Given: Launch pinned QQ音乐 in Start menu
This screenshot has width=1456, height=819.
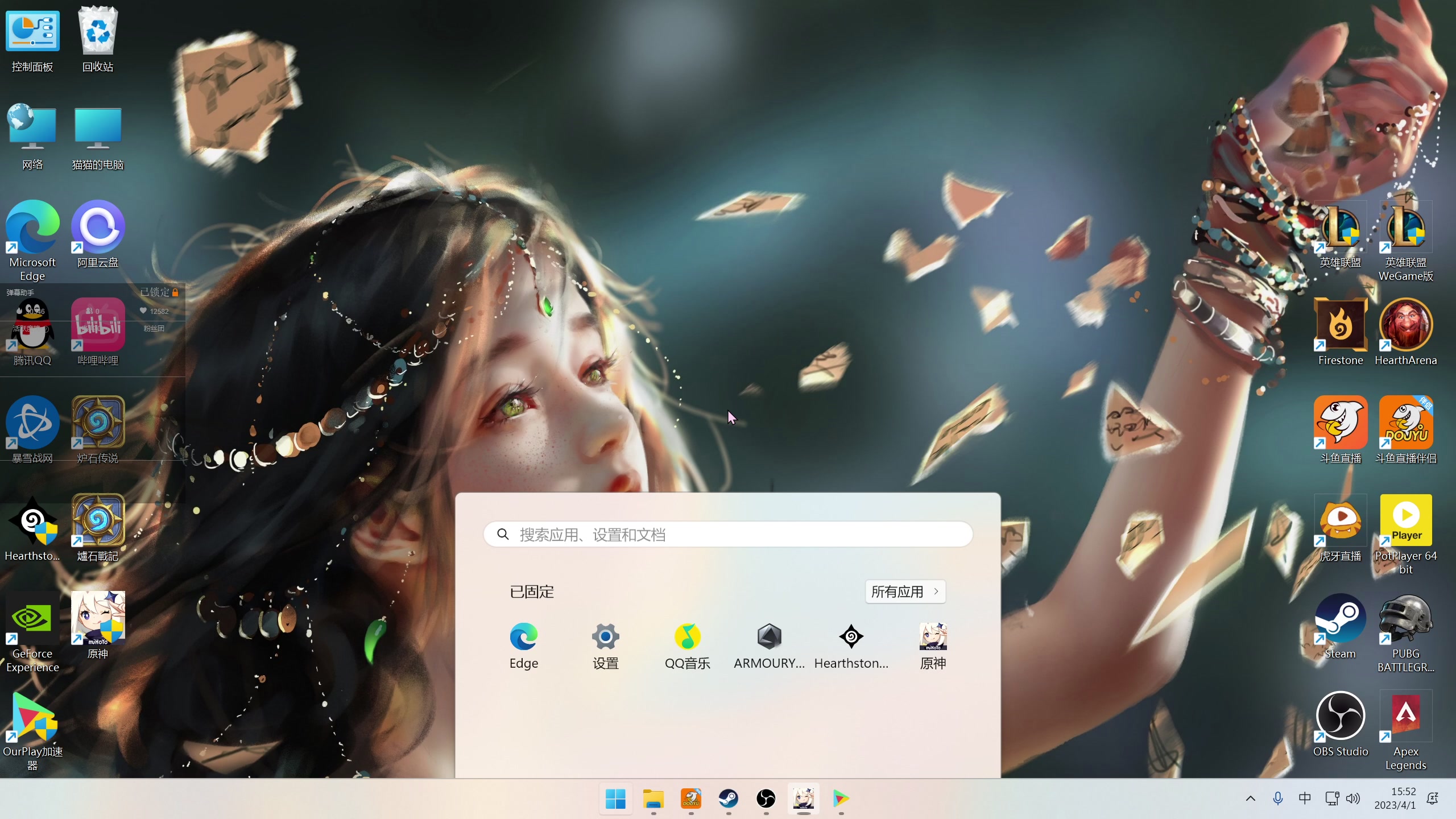Looking at the screenshot, I should [x=688, y=646].
